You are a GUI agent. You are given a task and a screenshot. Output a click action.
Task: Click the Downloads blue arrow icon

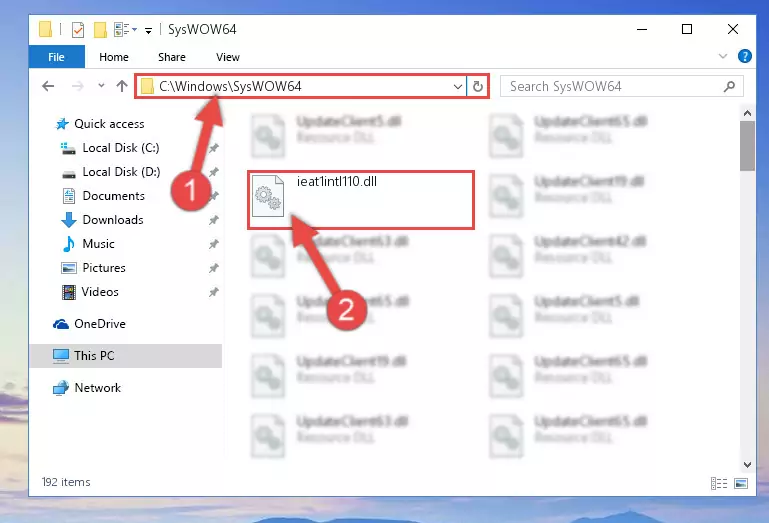(69, 220)
